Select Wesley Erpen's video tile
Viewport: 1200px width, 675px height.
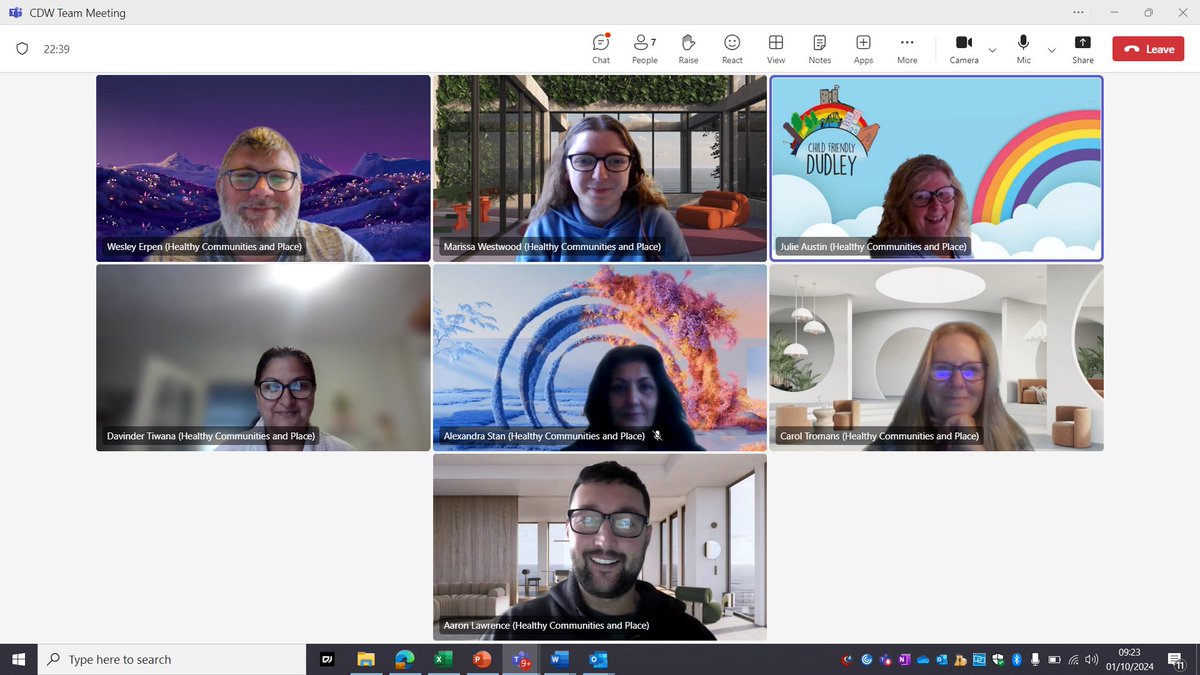coord(263,168)
